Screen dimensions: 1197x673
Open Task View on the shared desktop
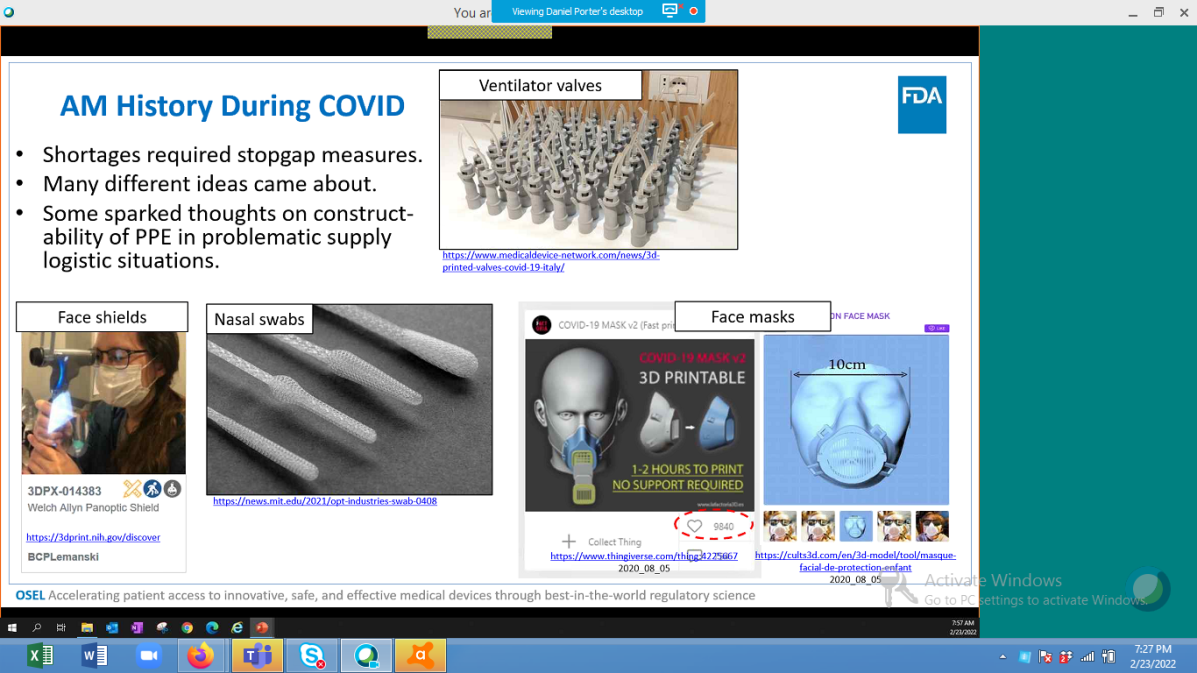click(61, 628)
